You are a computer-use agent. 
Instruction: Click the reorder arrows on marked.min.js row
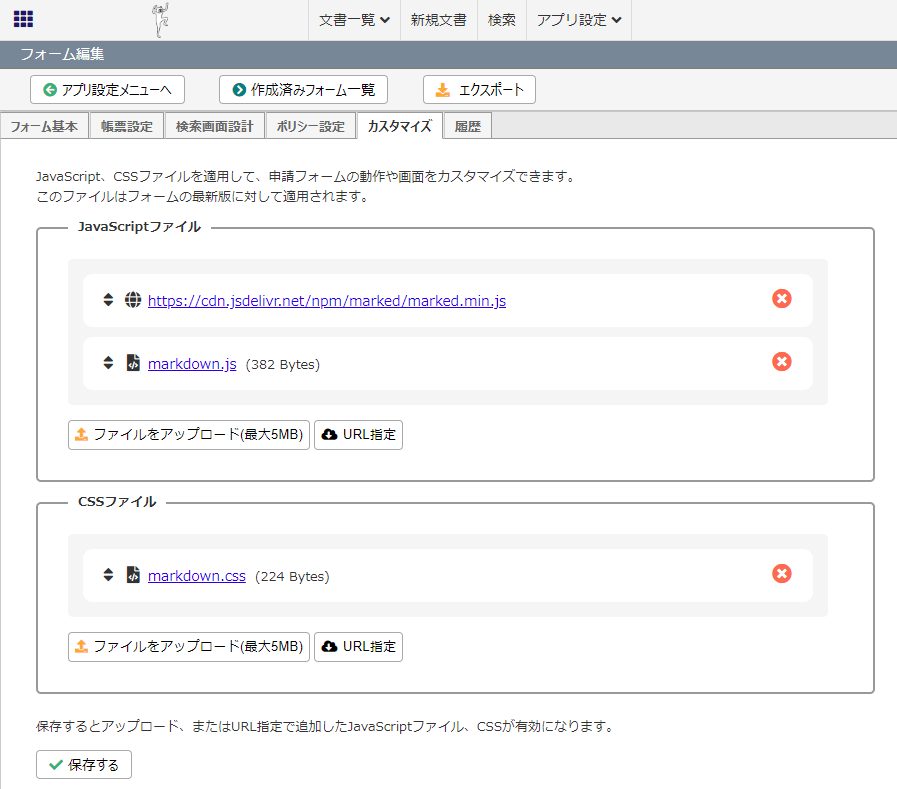(x=108, y=300)
